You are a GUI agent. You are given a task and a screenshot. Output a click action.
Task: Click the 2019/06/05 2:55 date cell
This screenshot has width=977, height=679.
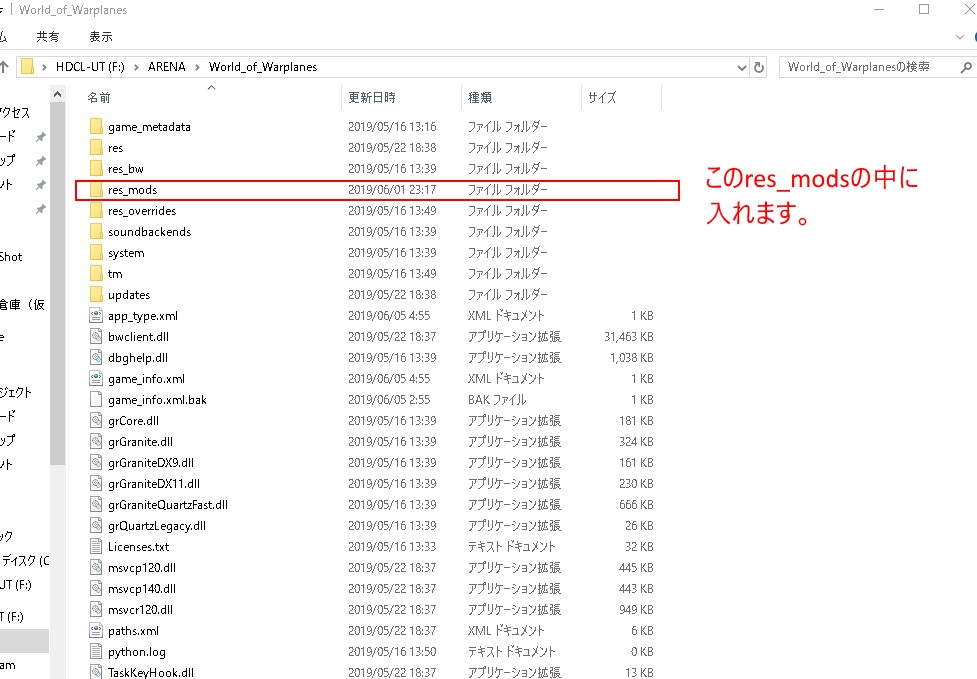click(x=389, y=399)
